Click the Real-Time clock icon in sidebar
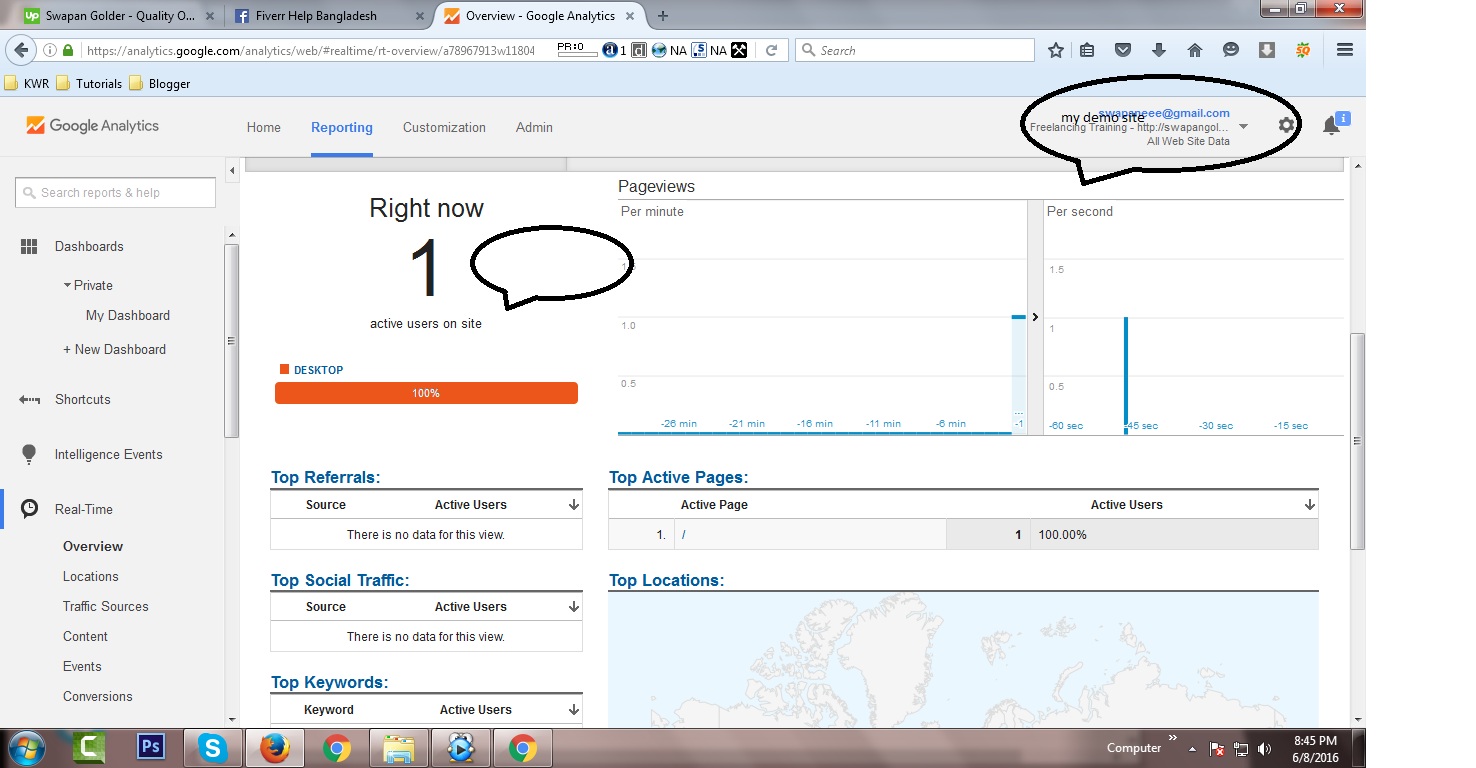Image resolution: width=1476 pixels, height=768 pixels. (29, 509)
